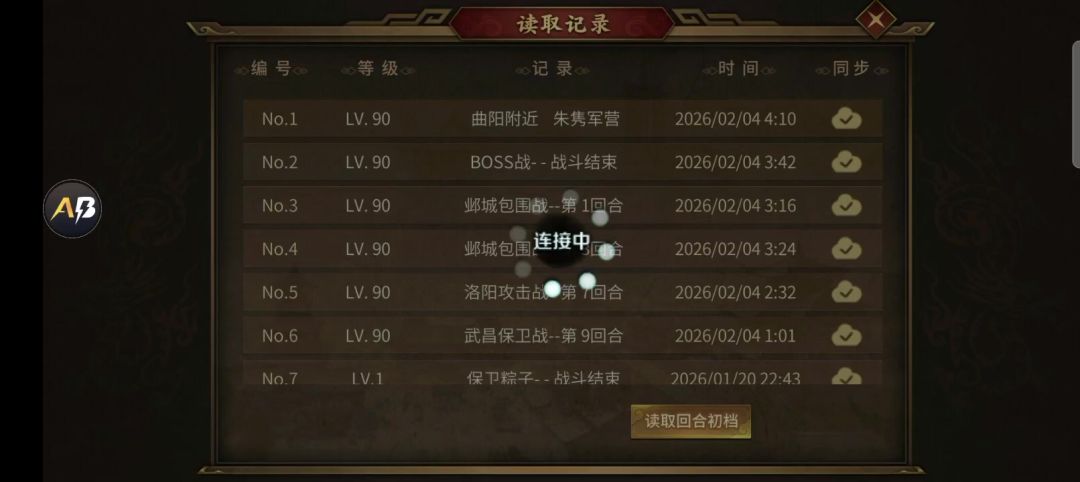This screenshot has height=482, width=1080.
Task: Tap the cloud sync icon for save No.2
Action: coord(846,162)
